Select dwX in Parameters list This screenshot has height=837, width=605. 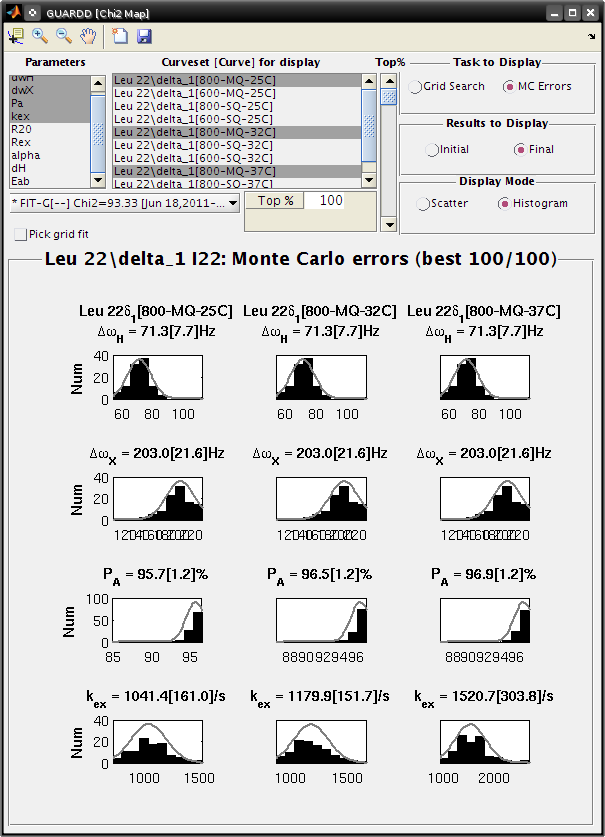[50, 90]
